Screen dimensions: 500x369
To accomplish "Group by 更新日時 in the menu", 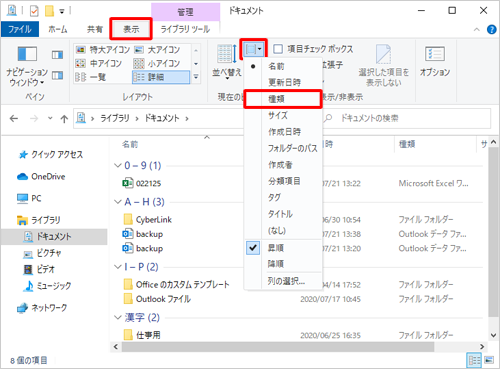I will [x=283, y=82].
